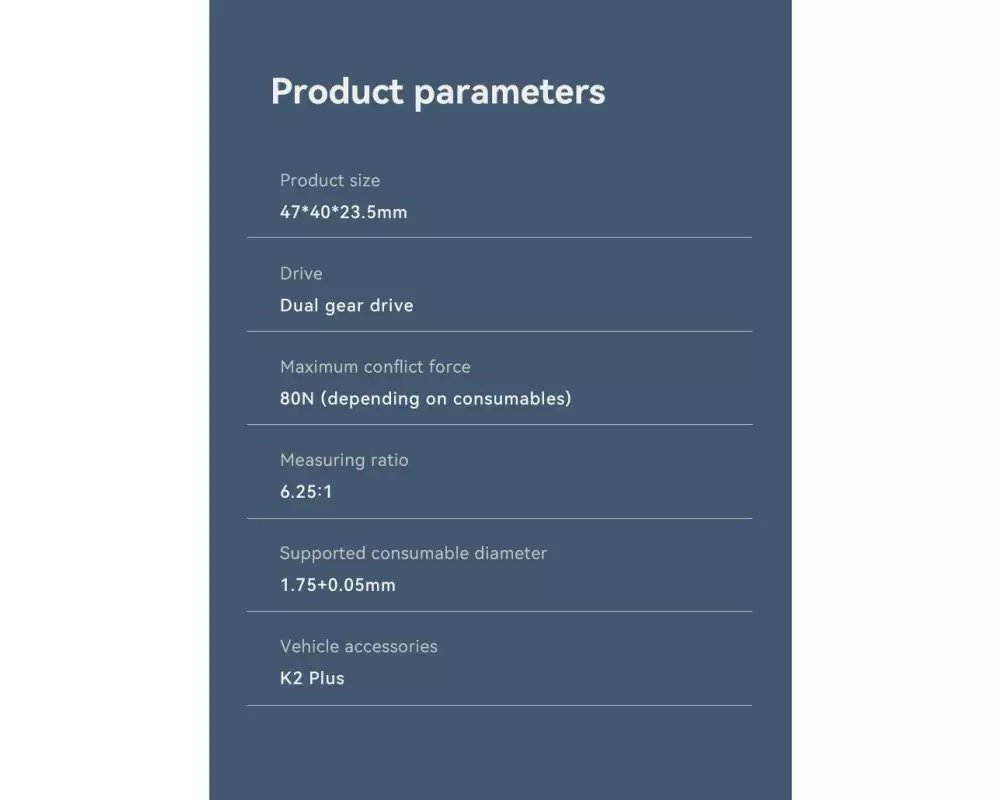Select the 80N depending on consumables value
This screenshot has height=800, width=1000.
point(425,399)
